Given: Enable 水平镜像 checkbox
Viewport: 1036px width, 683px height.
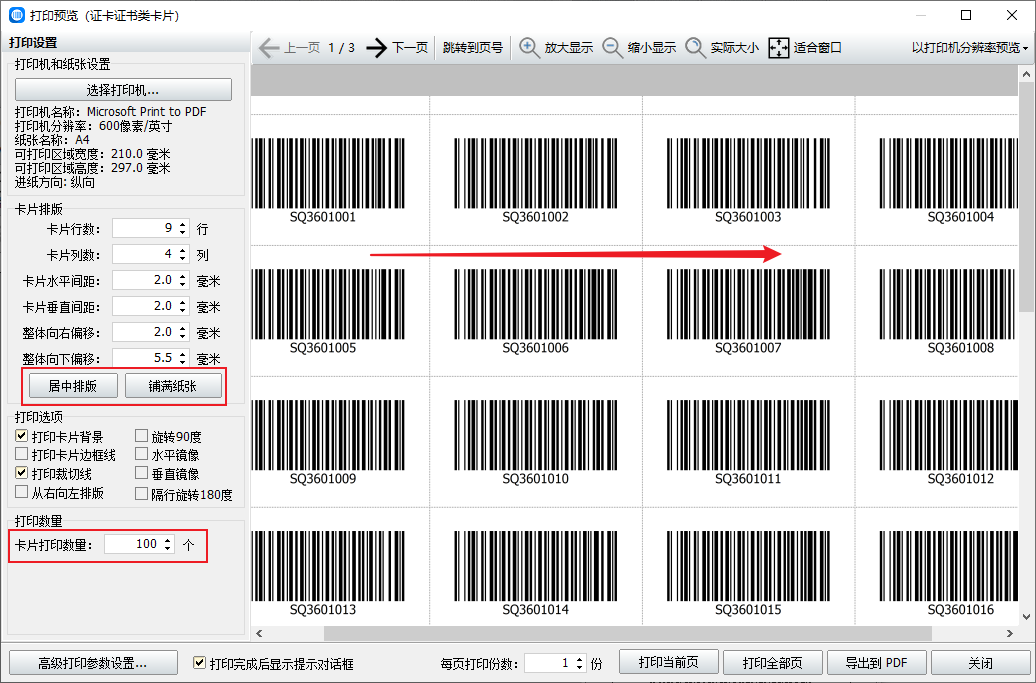Looking at the screenshot, I should coord(141,454).
